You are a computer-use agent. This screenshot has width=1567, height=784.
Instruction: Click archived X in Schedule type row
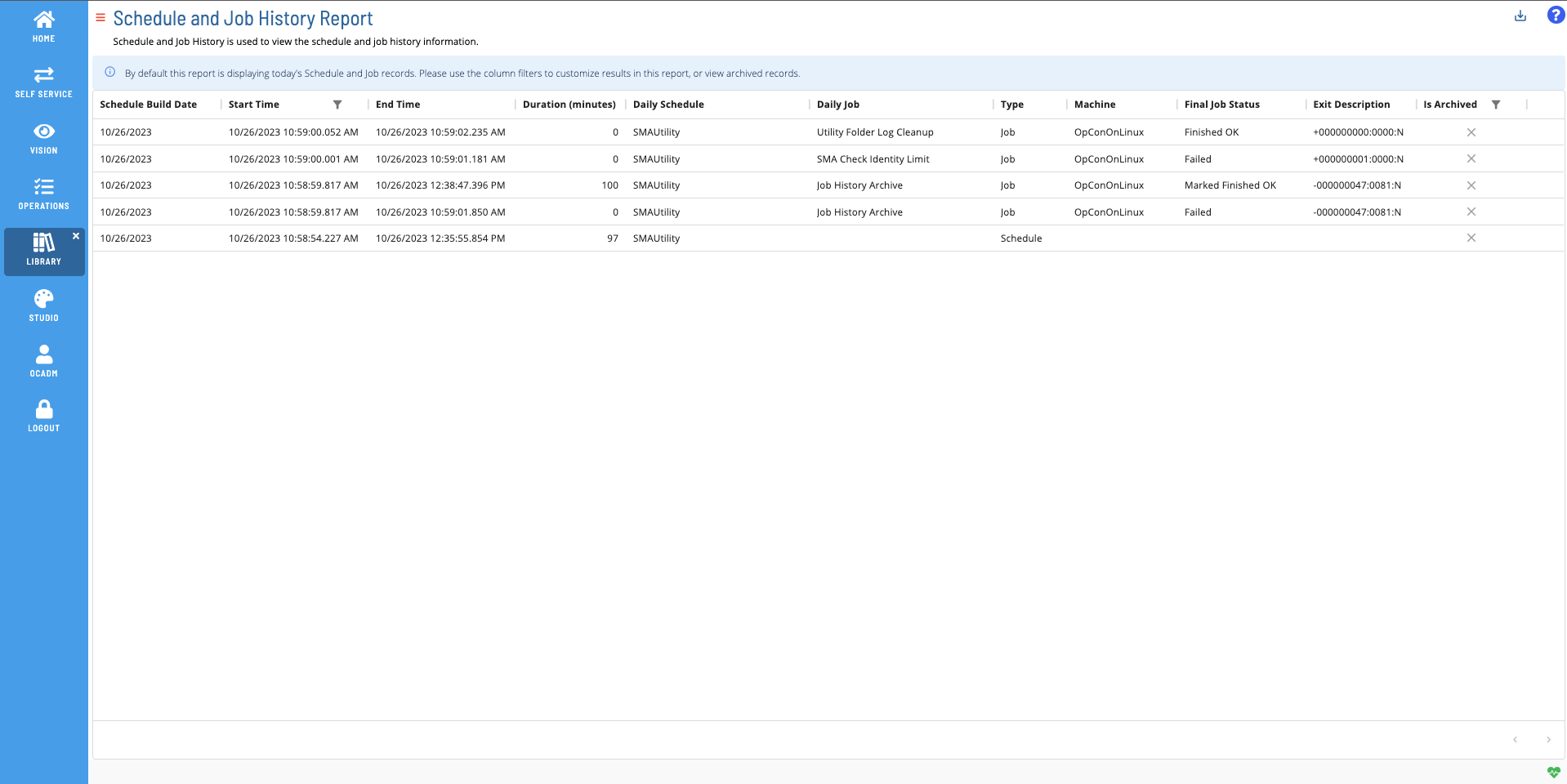point(1471,238)
